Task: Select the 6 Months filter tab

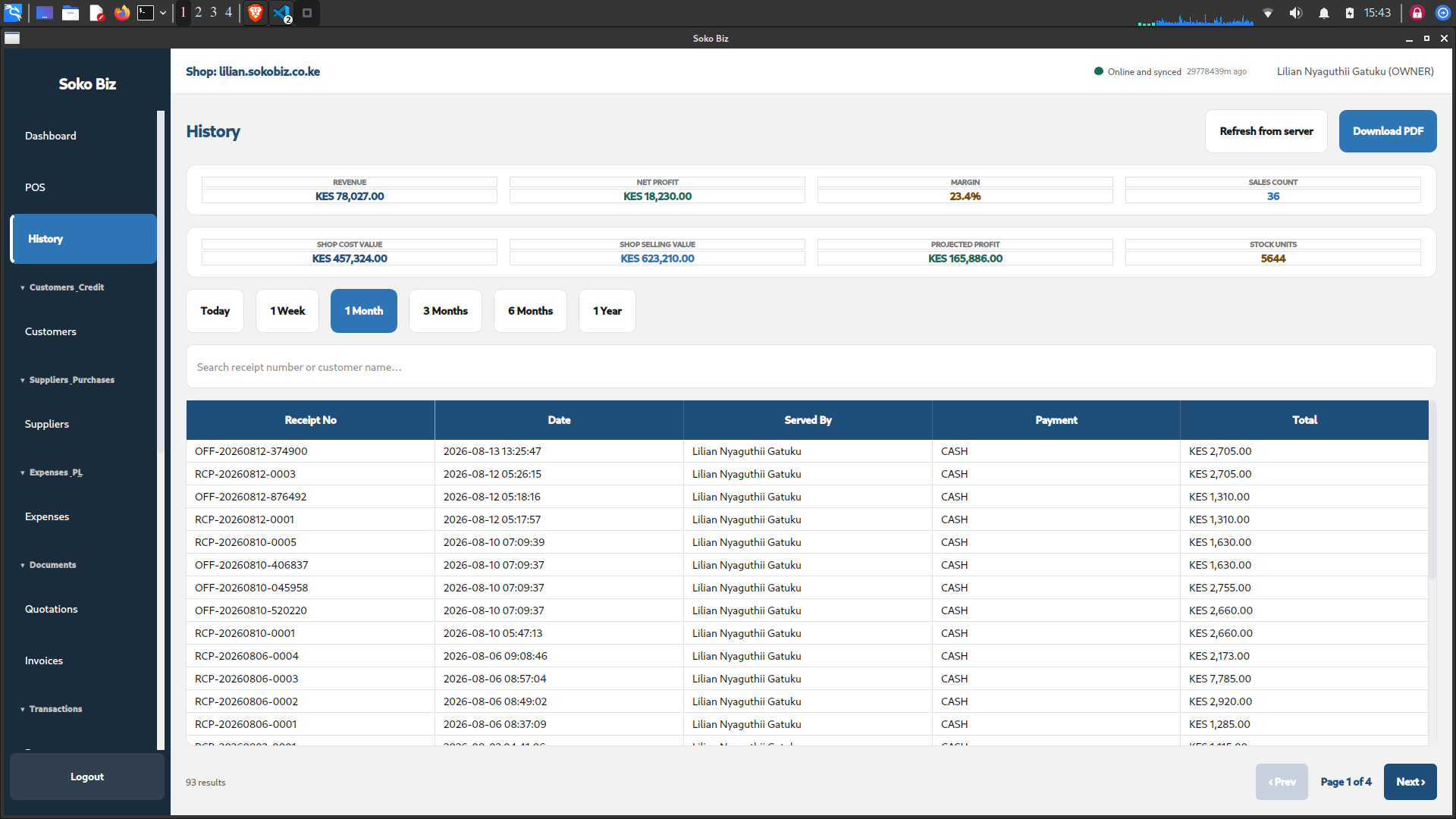Action: [x=530, y=311]
